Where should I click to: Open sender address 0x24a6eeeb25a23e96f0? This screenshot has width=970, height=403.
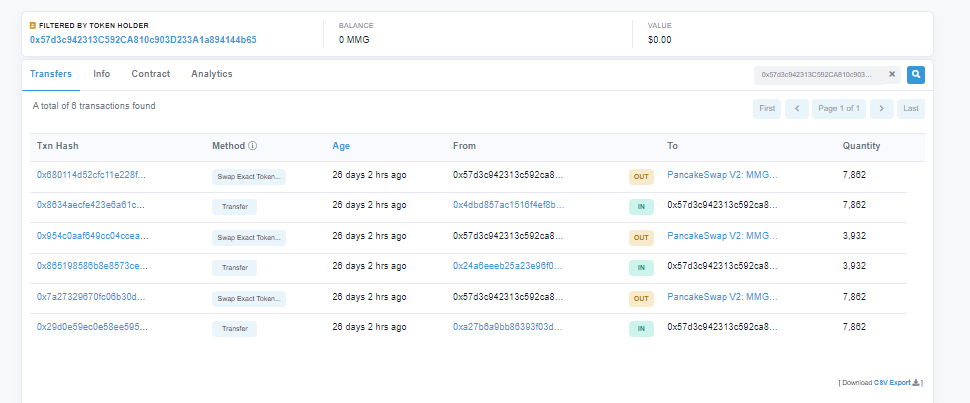click(509, 266)
